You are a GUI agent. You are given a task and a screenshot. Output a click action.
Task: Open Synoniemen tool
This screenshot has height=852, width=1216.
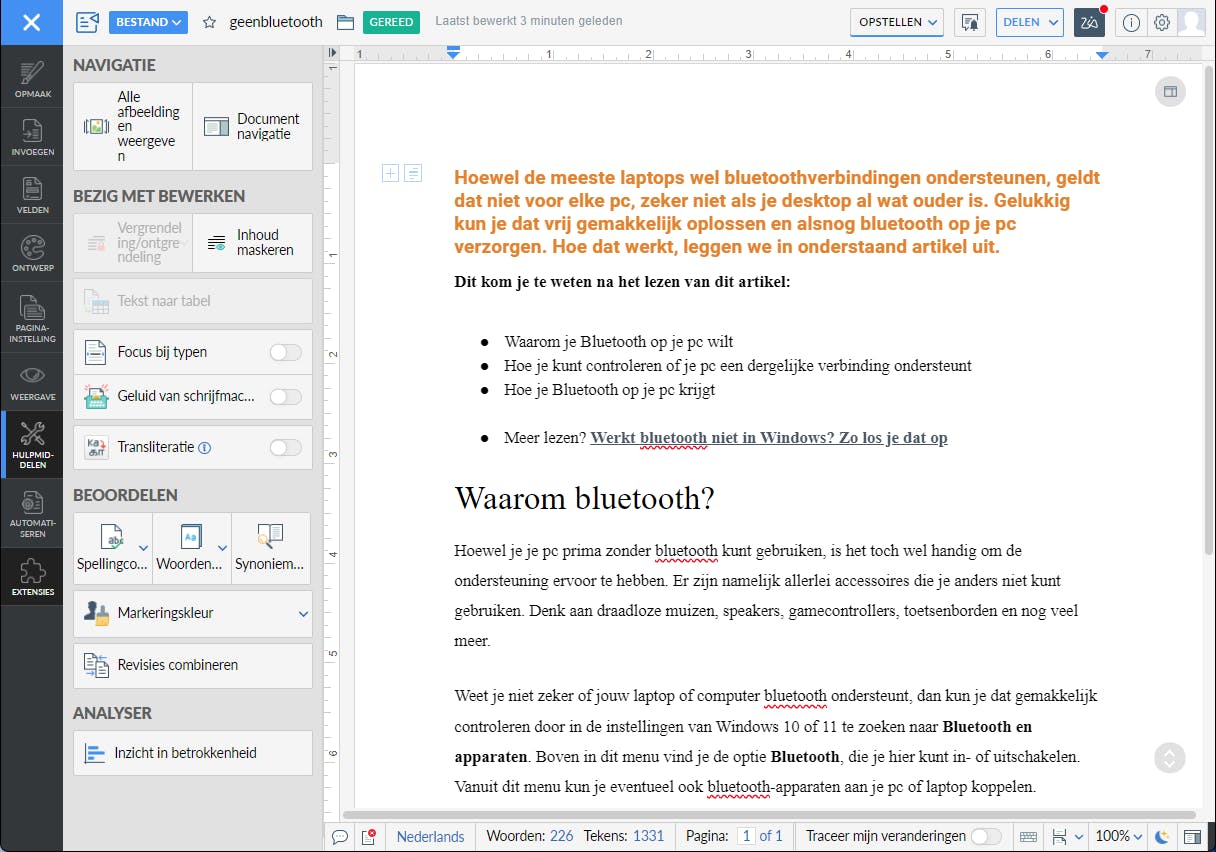[x=270, y=548]
